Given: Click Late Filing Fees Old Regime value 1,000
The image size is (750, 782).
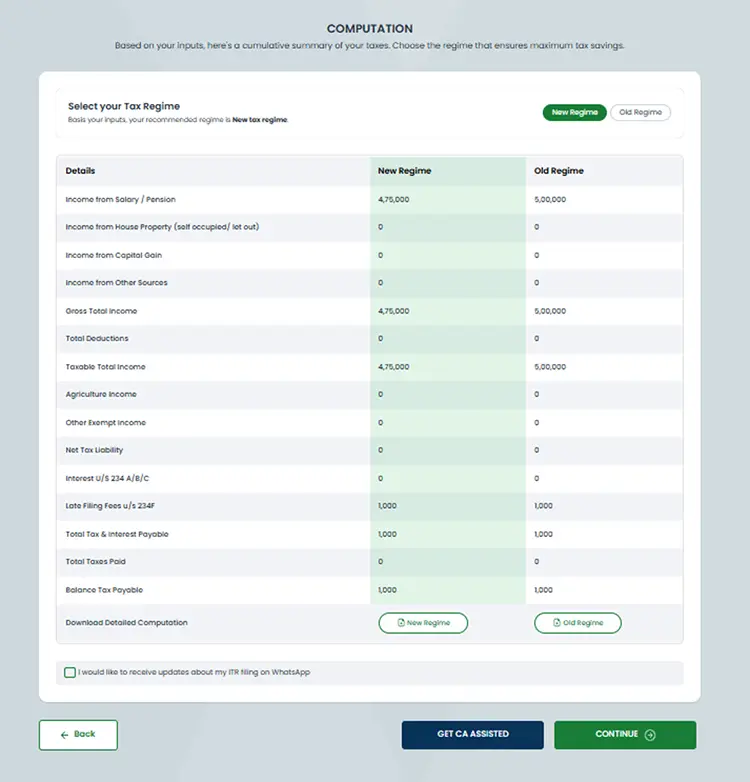Looking at the screenshot, I should point(544,506).
